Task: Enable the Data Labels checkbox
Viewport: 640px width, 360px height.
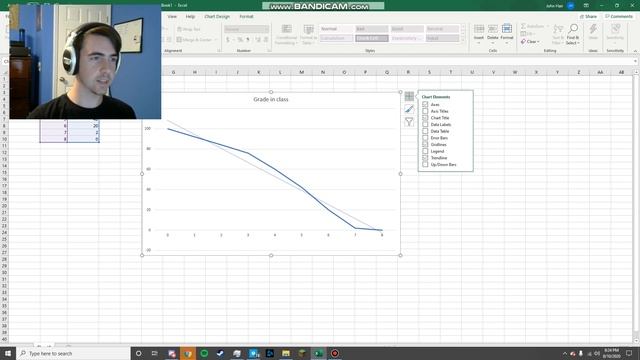Action: click(425, 124)
